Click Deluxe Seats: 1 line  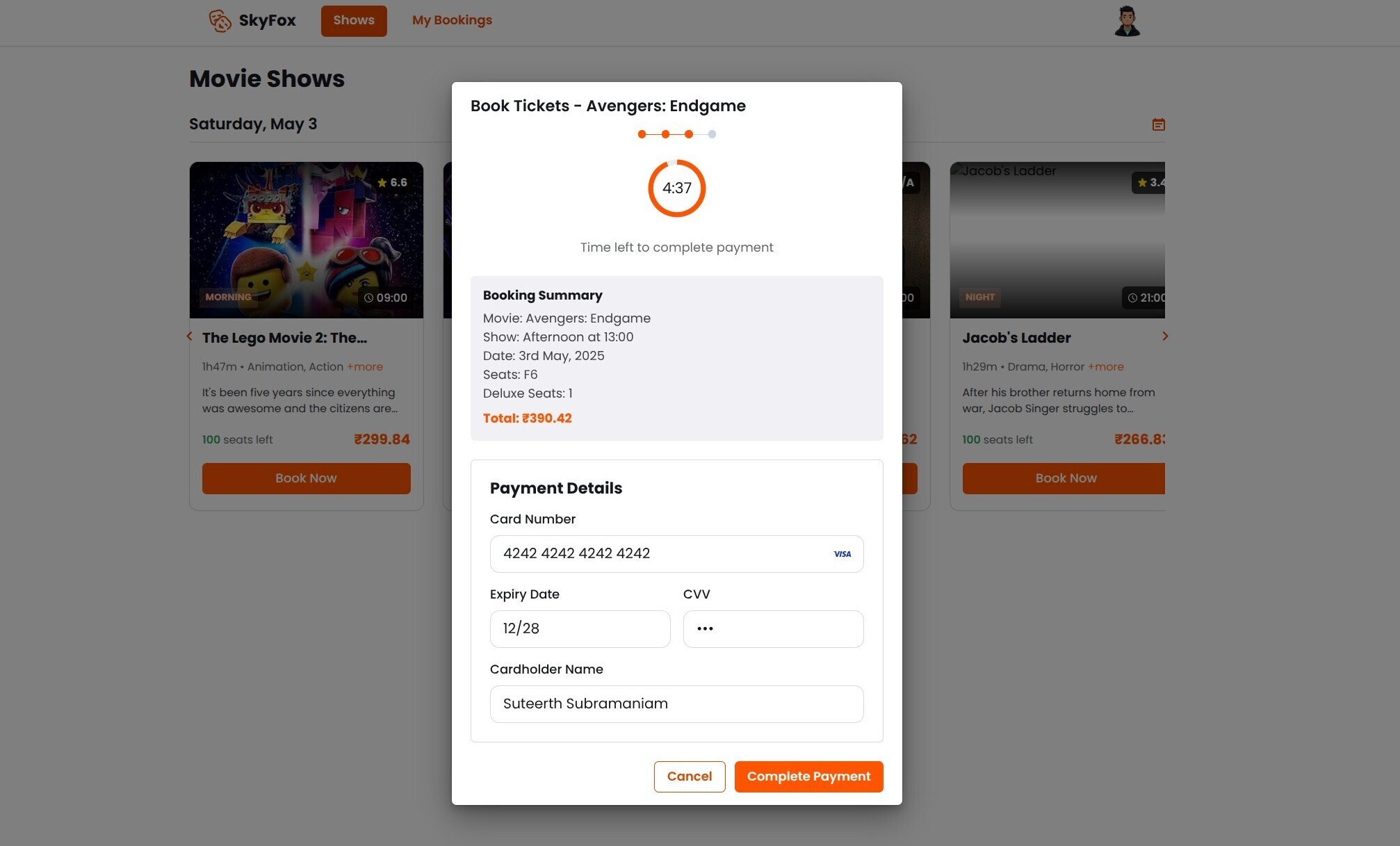coord(528,393)
